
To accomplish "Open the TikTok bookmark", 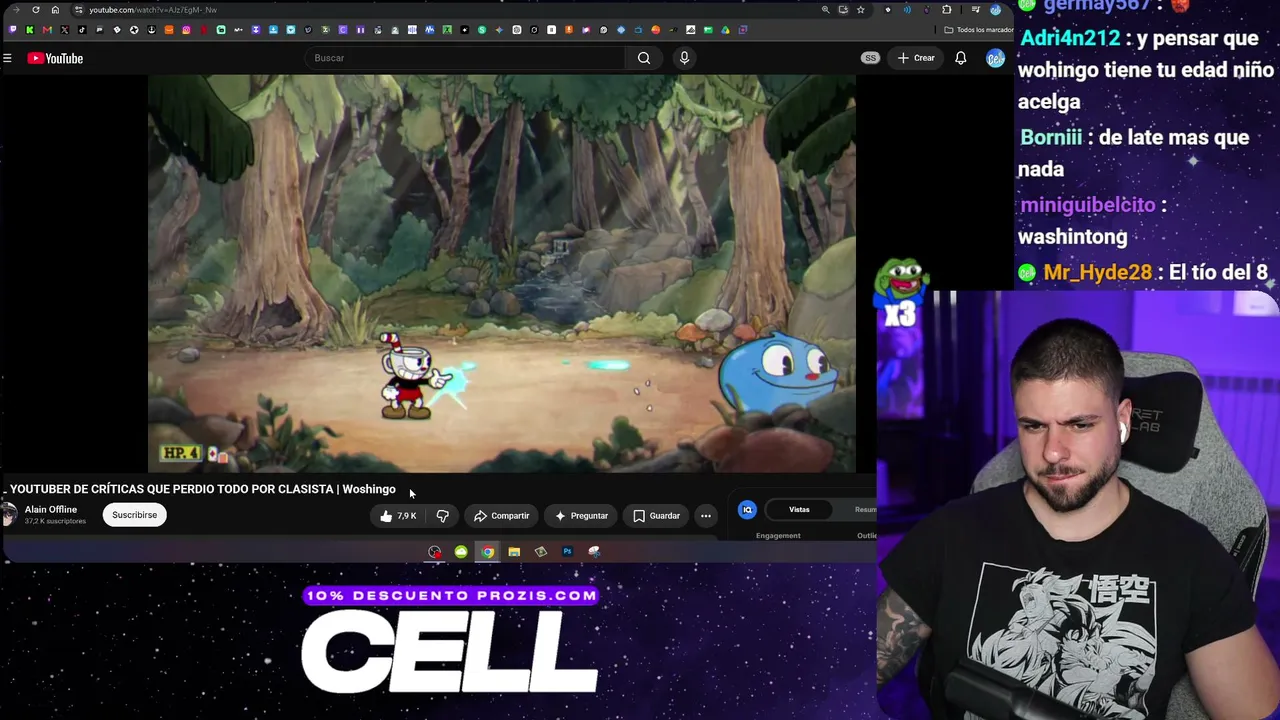I will point(82,30).
